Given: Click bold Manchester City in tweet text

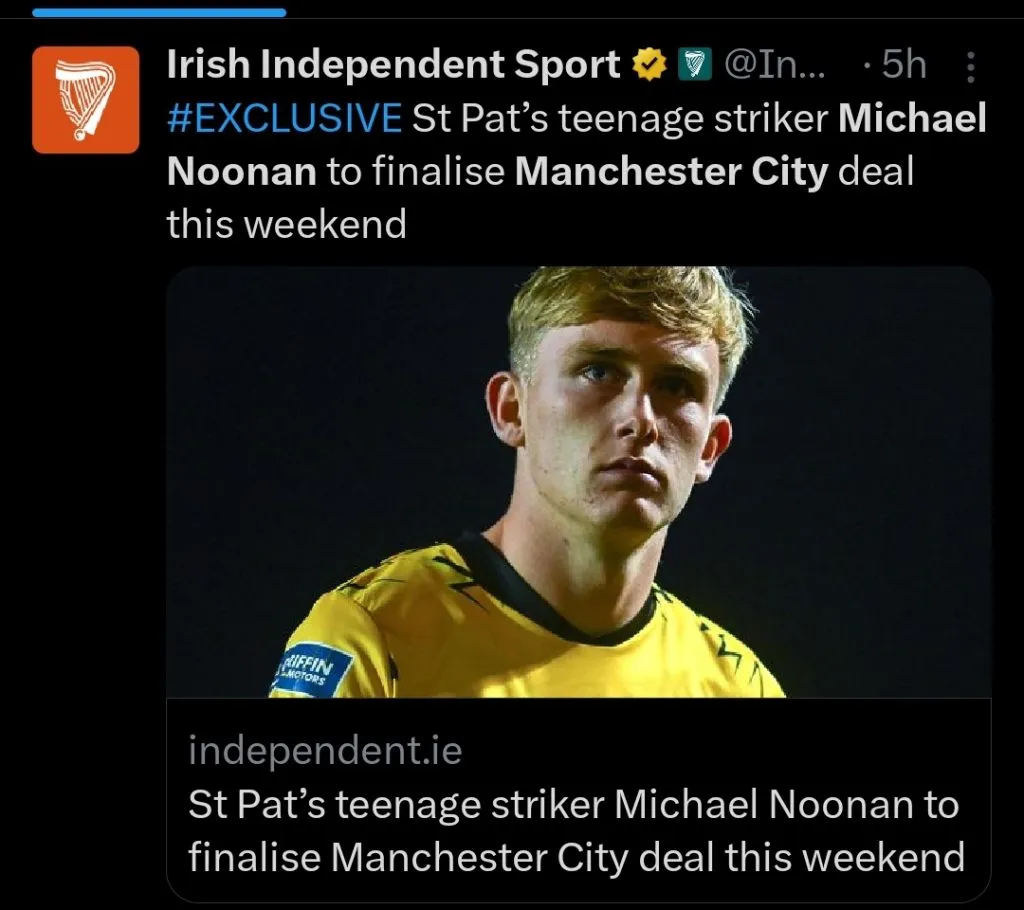Looking at the screenshot, I should [x=672, y=172].
